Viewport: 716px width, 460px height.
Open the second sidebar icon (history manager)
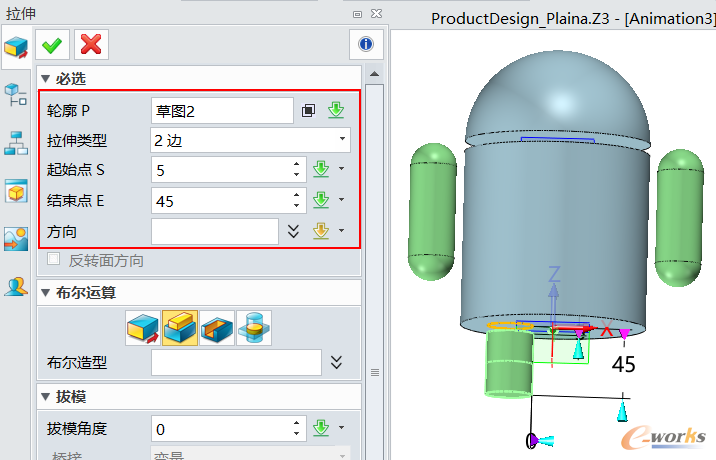click(x=16, y=95)
